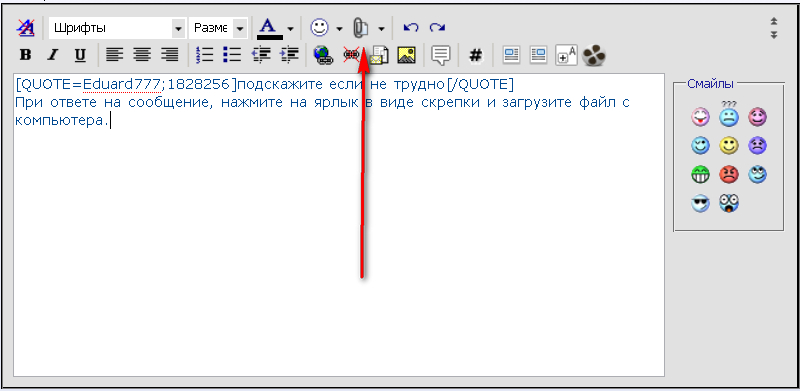
Task: Open the font size dropdown
Action: 218,28
